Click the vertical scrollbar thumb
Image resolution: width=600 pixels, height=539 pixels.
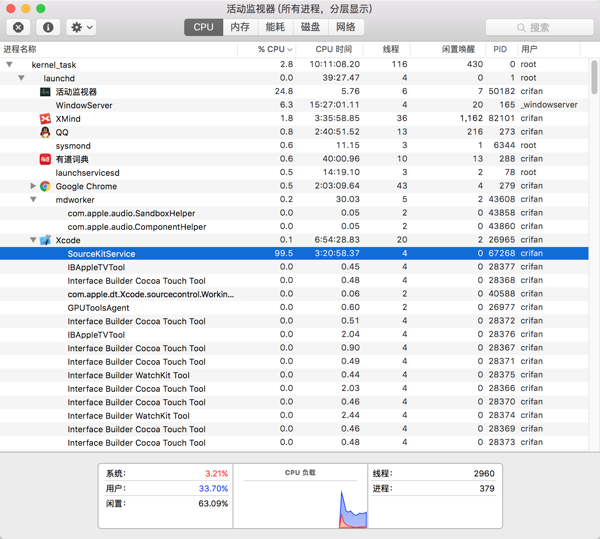pyautogui.click(x=594, y=77)
